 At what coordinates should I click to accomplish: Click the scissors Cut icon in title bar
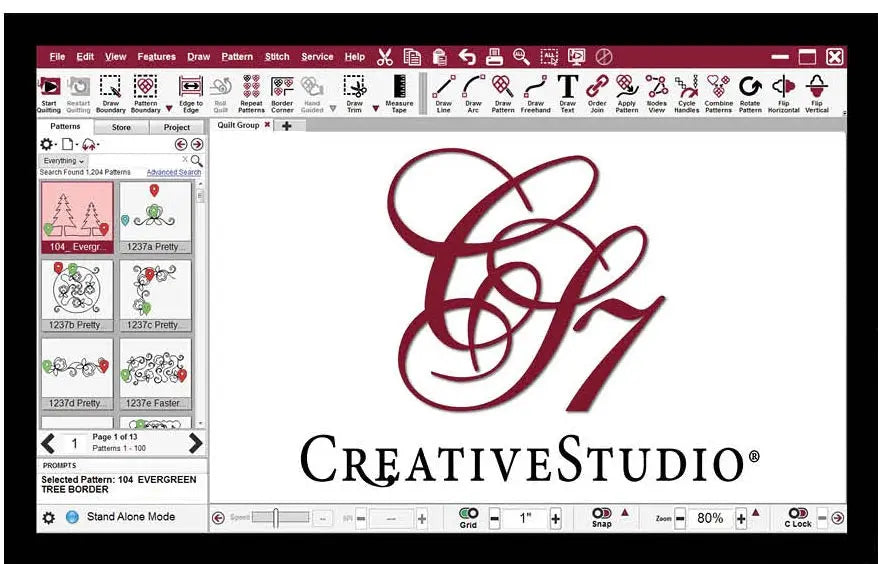[x=385, y=57]
